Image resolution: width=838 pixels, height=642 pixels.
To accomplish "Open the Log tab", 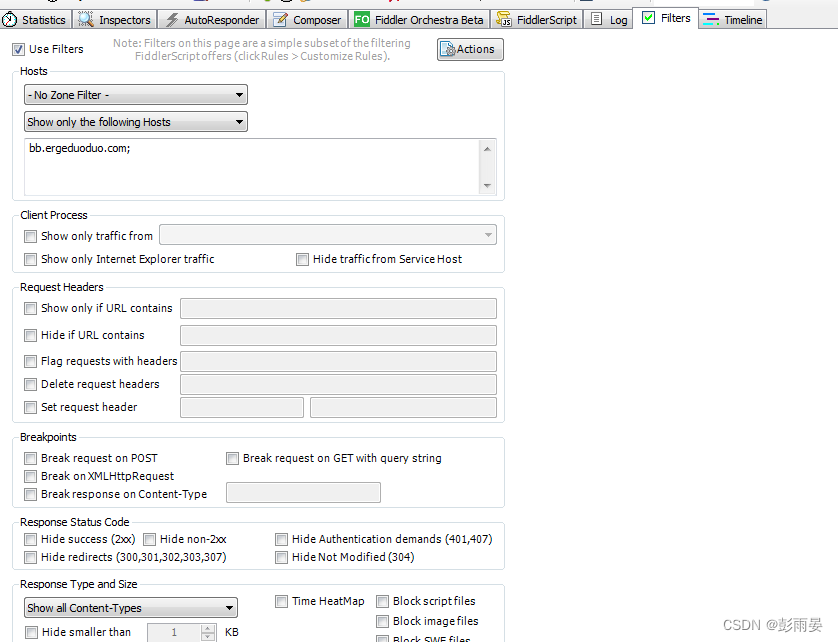I will click(x=610, y=20).
